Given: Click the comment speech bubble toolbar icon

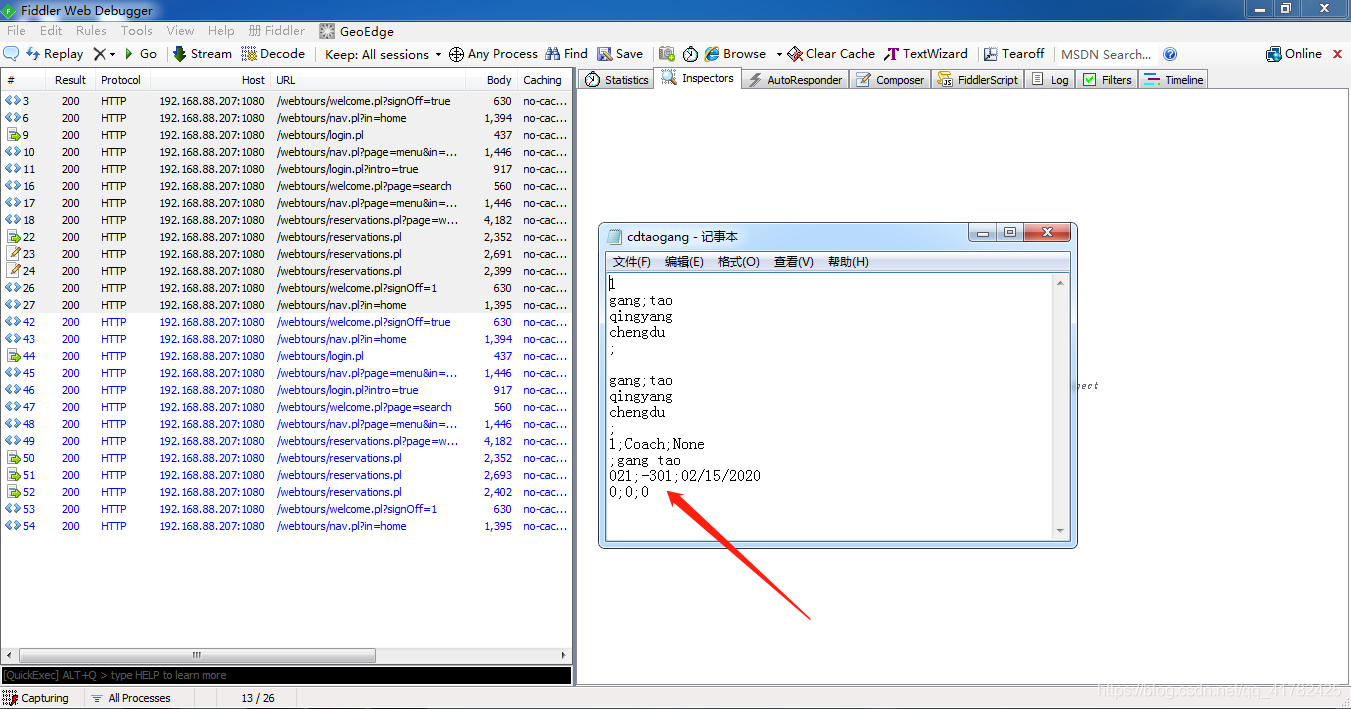Looking at the screenshot, I should (x=12, y=54).
